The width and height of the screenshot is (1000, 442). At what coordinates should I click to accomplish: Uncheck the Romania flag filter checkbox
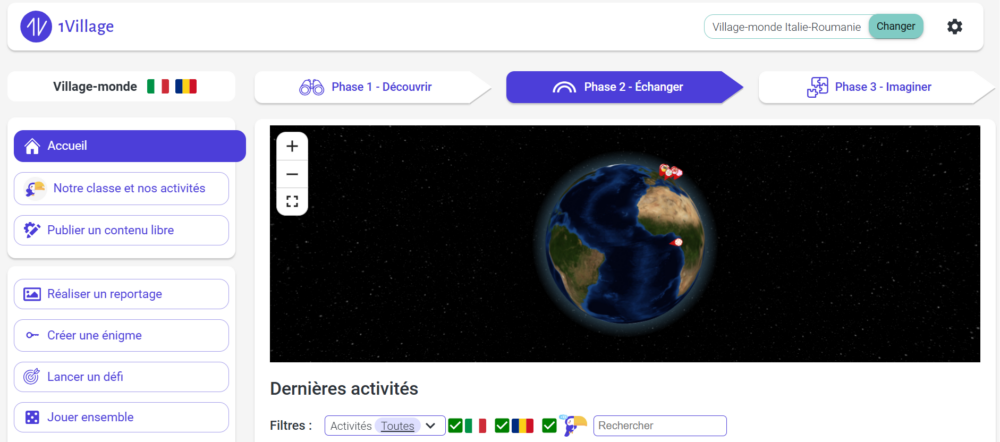pyautogui.click(x=502, y=425)
